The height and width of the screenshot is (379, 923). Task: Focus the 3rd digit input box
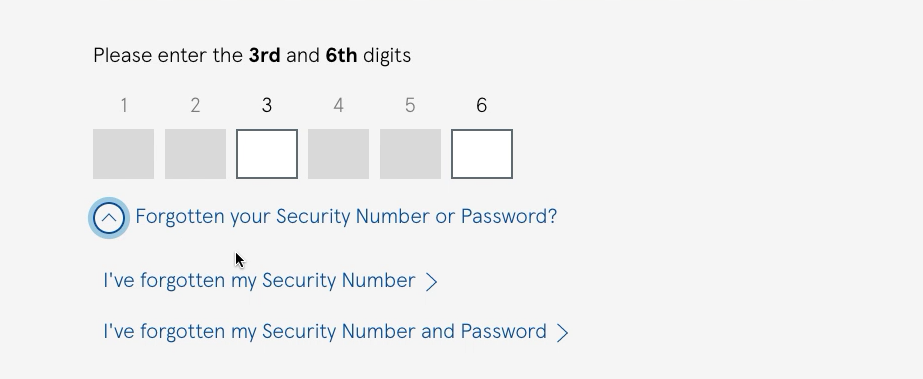[x=267, y=154]
